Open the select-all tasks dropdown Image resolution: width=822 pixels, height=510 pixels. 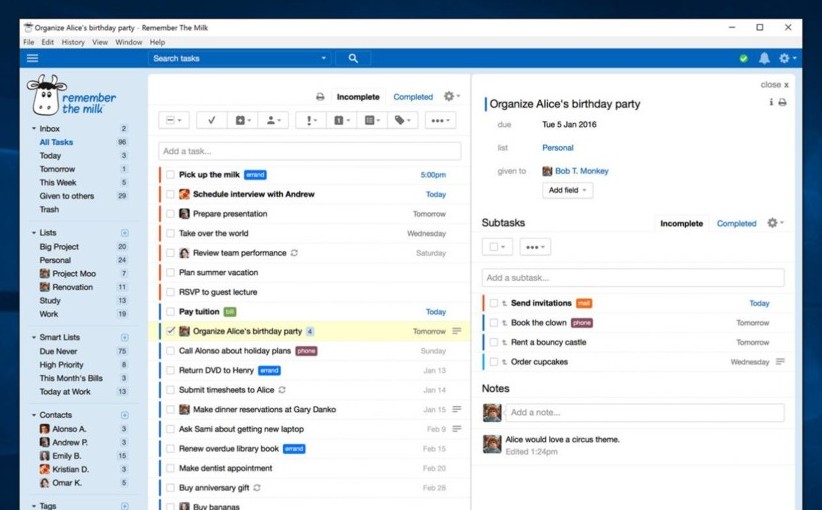pyautogui.click(x=174, y=121)
